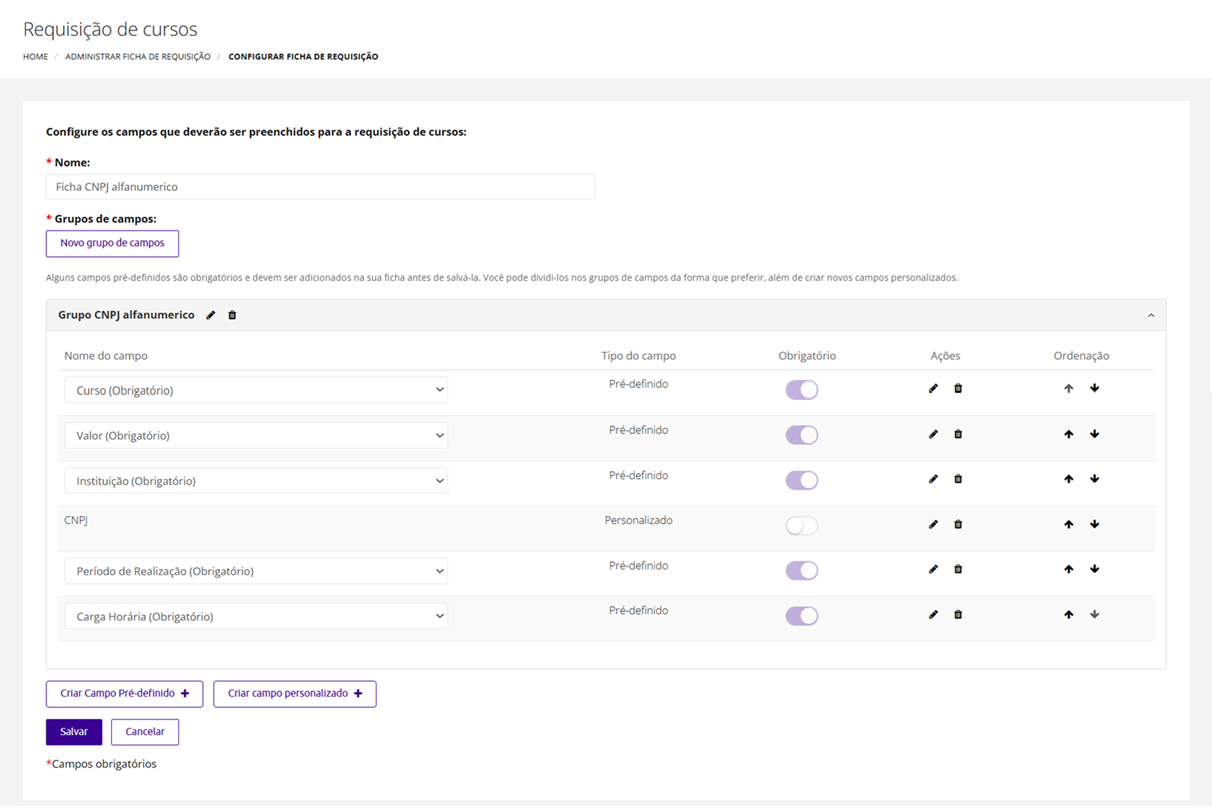
Task: Click the CNPJ field name text
Action: pyautogui.click(x=76, y=520)
